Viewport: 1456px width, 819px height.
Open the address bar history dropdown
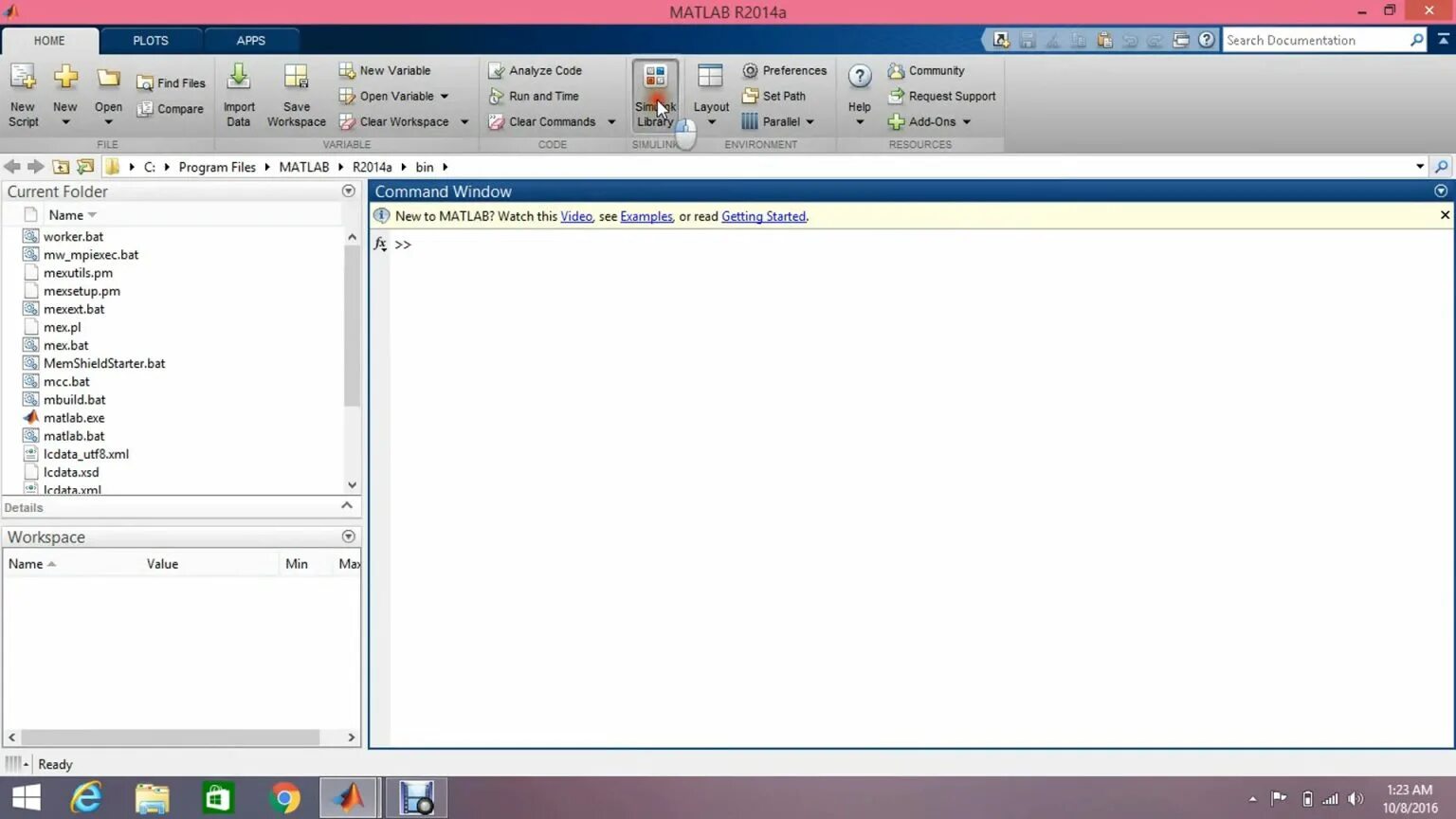1420,167
